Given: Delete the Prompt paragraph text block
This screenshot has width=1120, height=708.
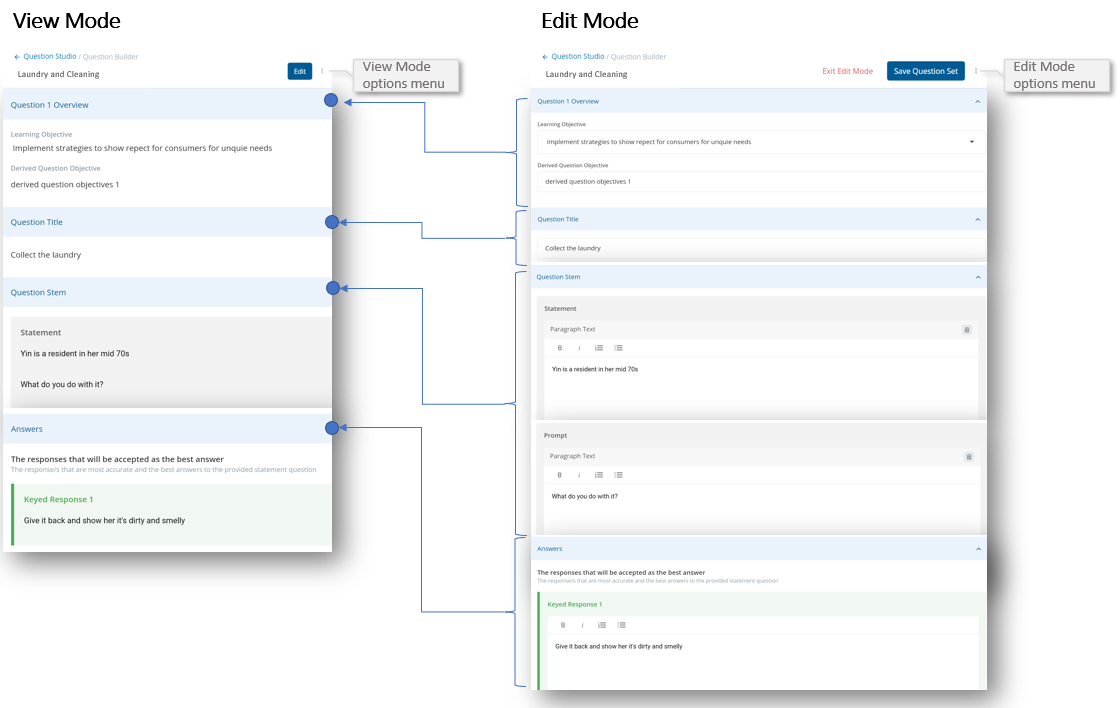Looking at the screenshot, I should point(968,456).
